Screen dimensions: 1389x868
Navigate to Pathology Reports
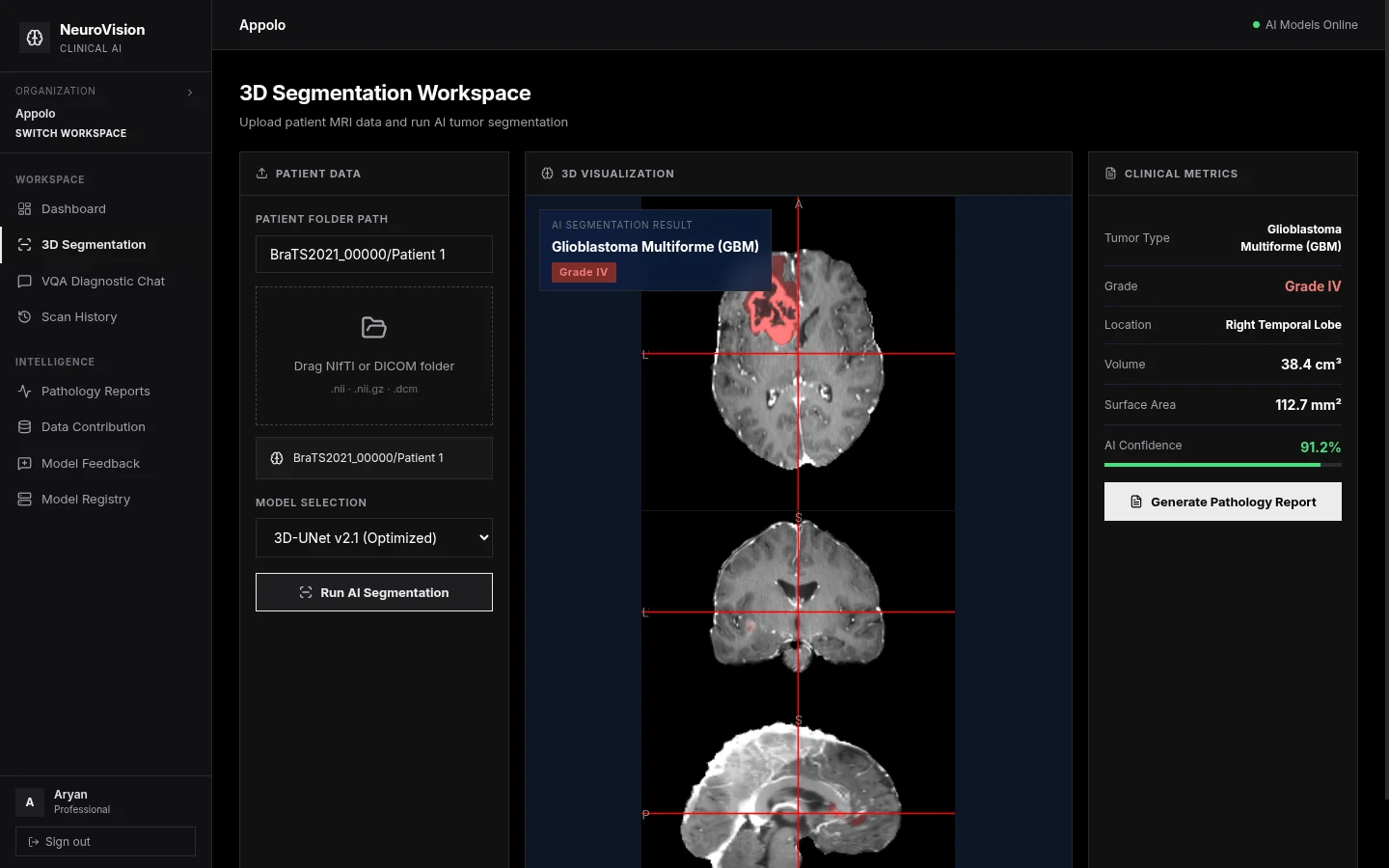(x=106, y=392)
